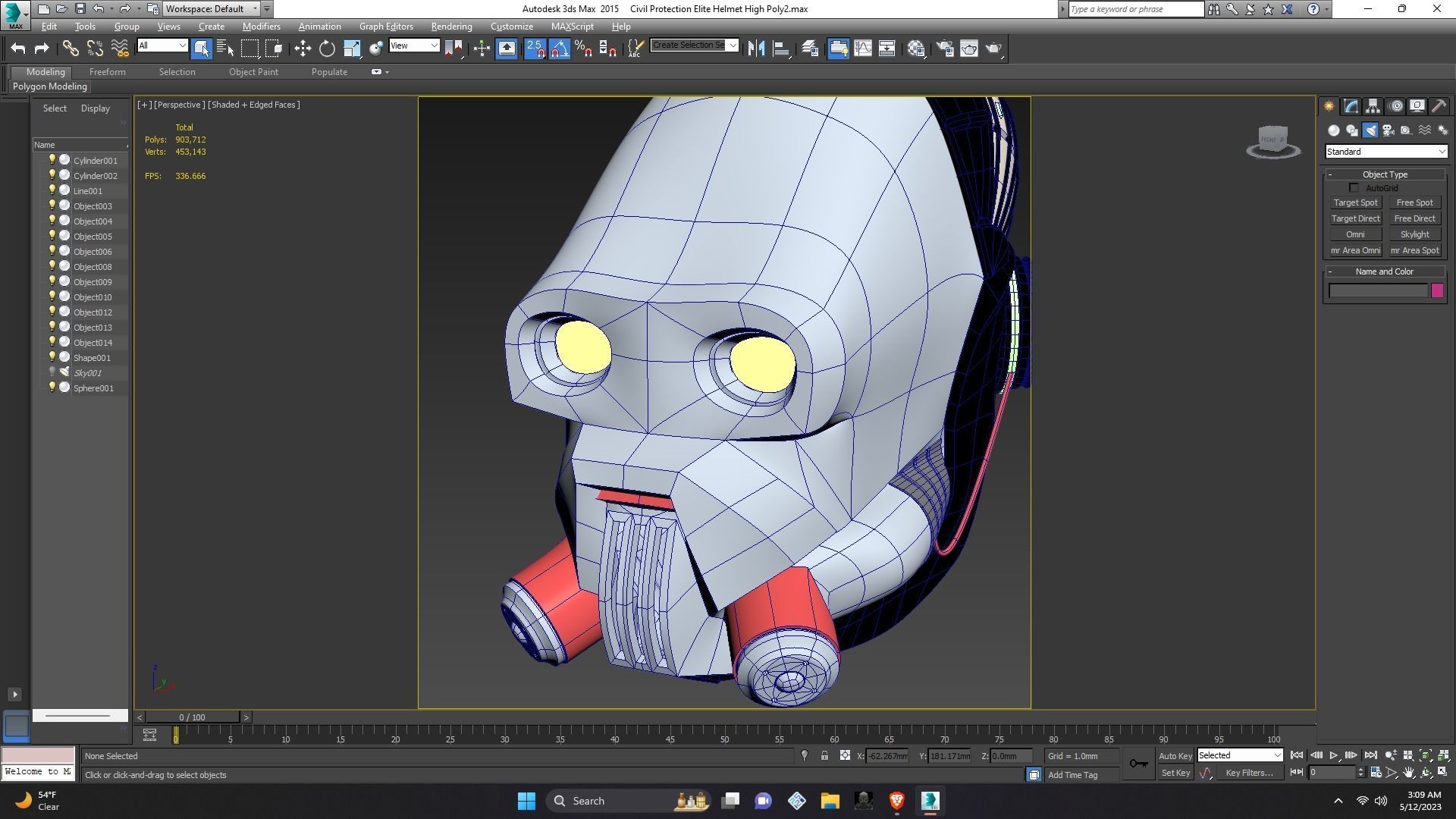The width and height of the screenshot is (1456, 819).
Task: Select the Move transform tool
Action: [x=303, y=49]
